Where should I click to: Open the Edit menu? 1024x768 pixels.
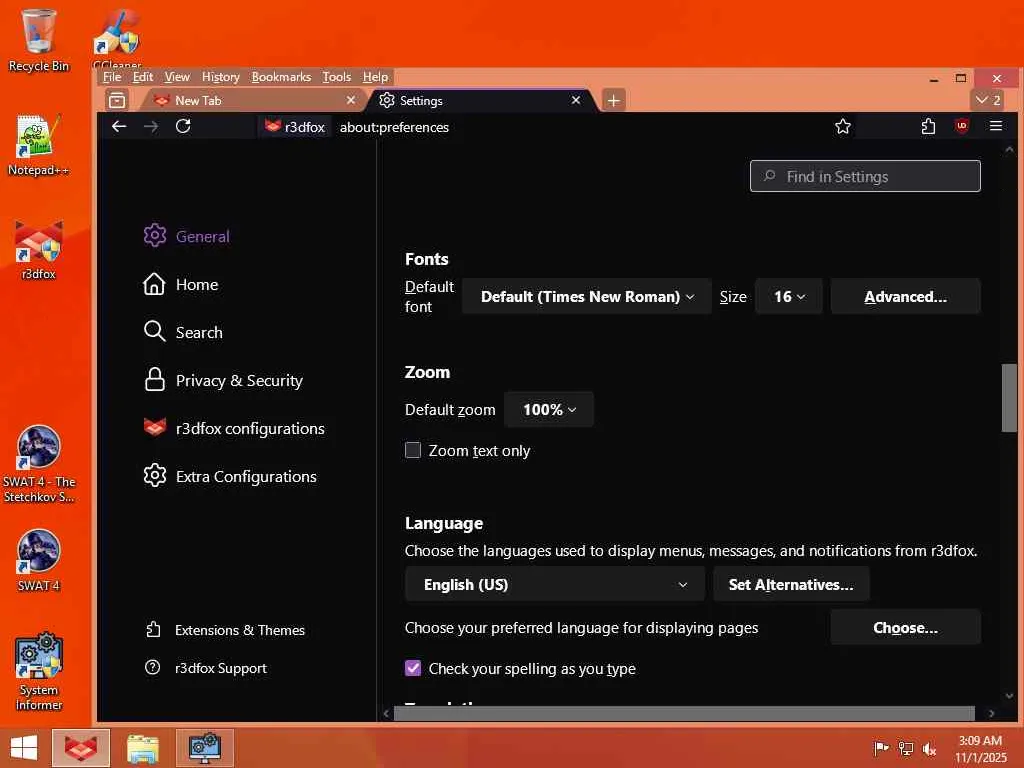coord(142,76)
